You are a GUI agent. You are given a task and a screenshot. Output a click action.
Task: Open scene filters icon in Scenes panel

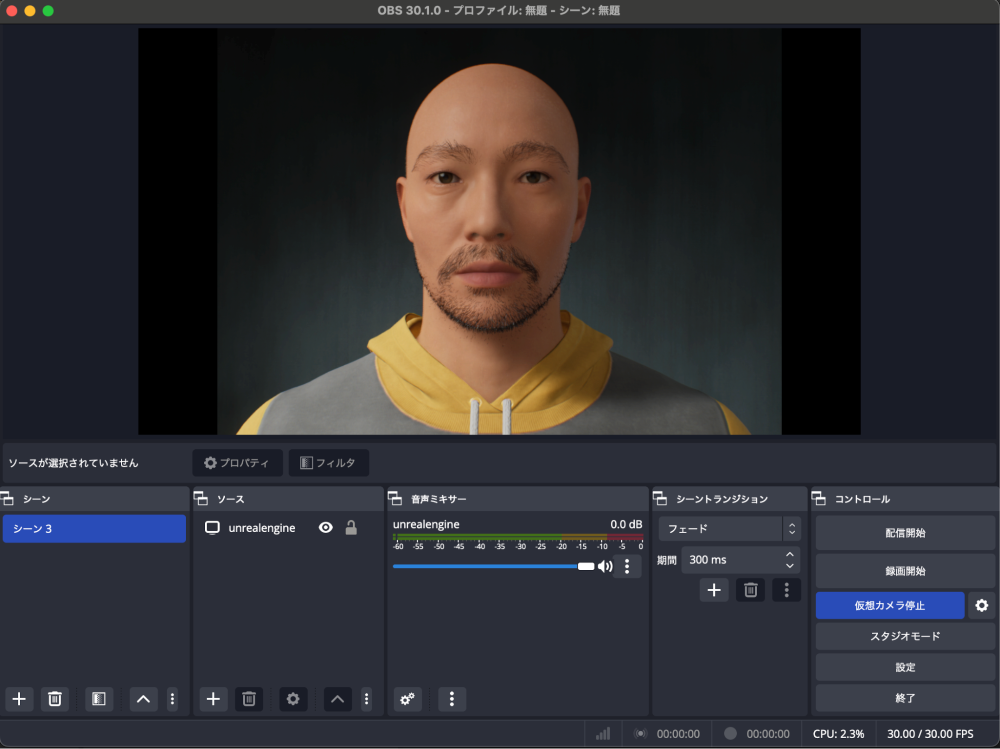click(98, 699)
